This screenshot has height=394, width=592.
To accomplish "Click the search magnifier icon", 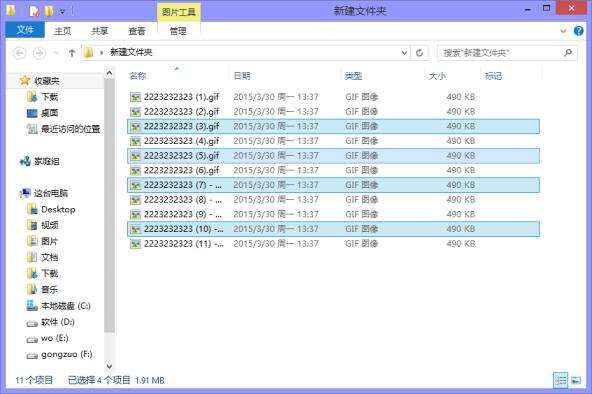I will pyautogui.click(x=568, y=53).
